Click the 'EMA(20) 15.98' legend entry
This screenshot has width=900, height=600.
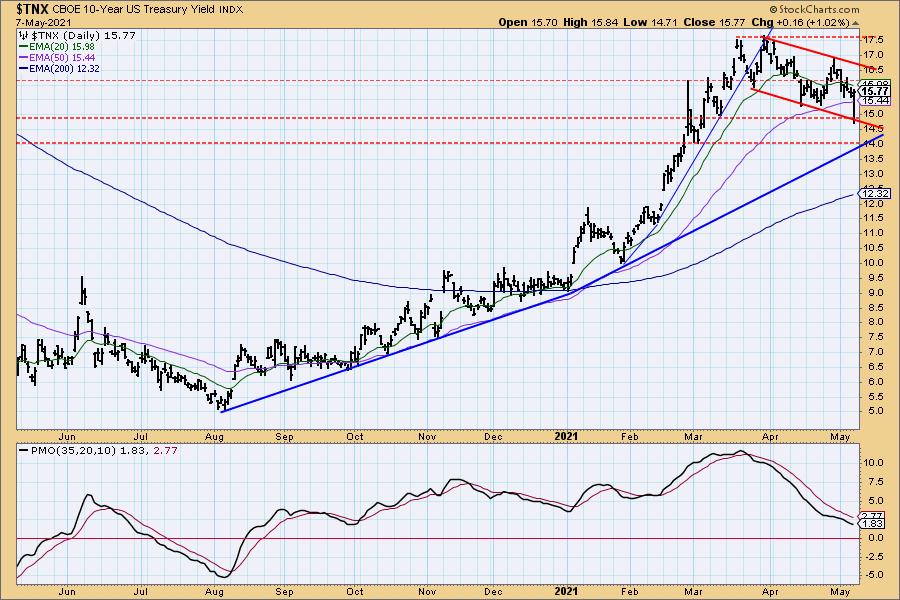tap(63, 47)
